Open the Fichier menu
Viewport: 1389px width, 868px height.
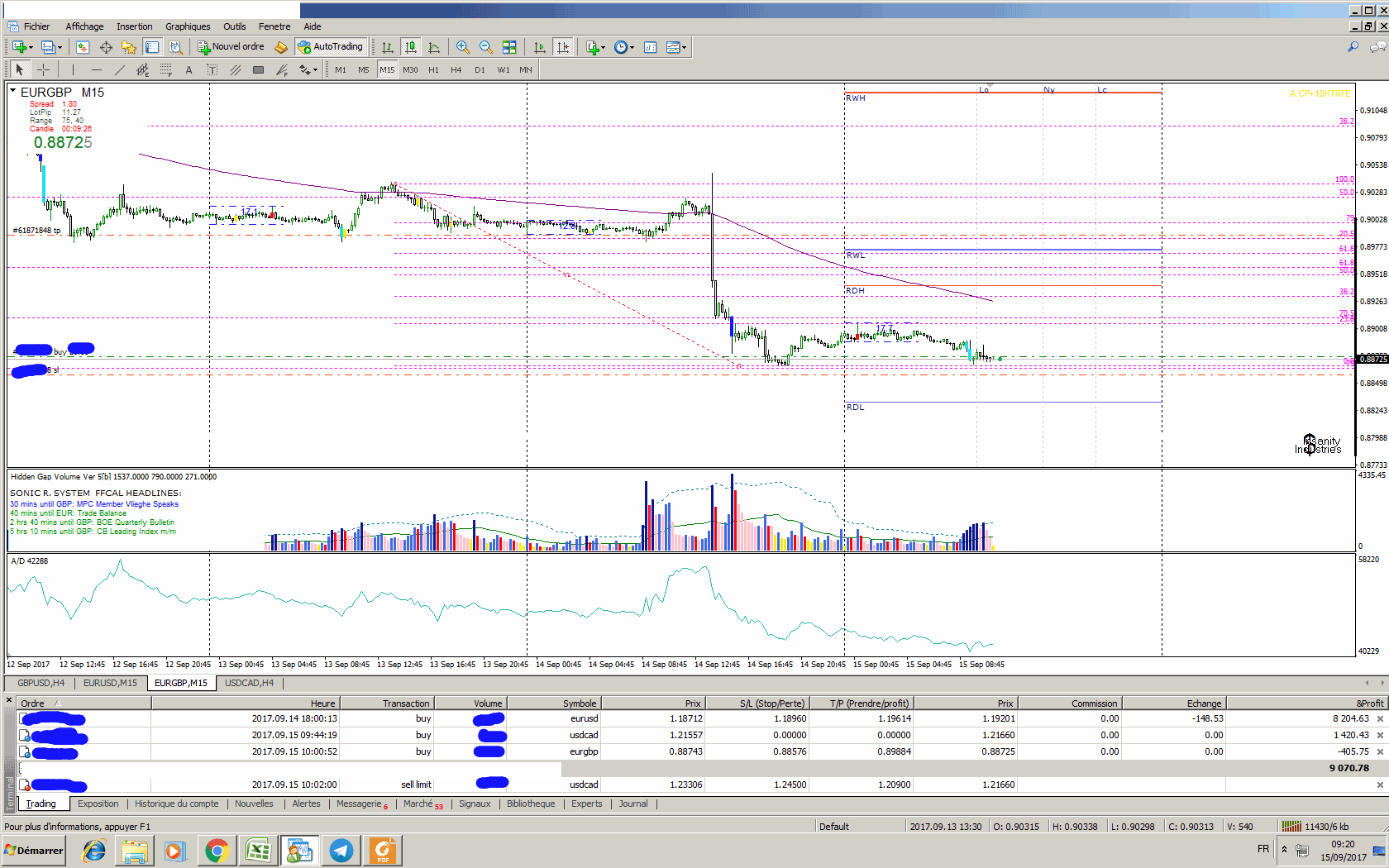[36, 26]
